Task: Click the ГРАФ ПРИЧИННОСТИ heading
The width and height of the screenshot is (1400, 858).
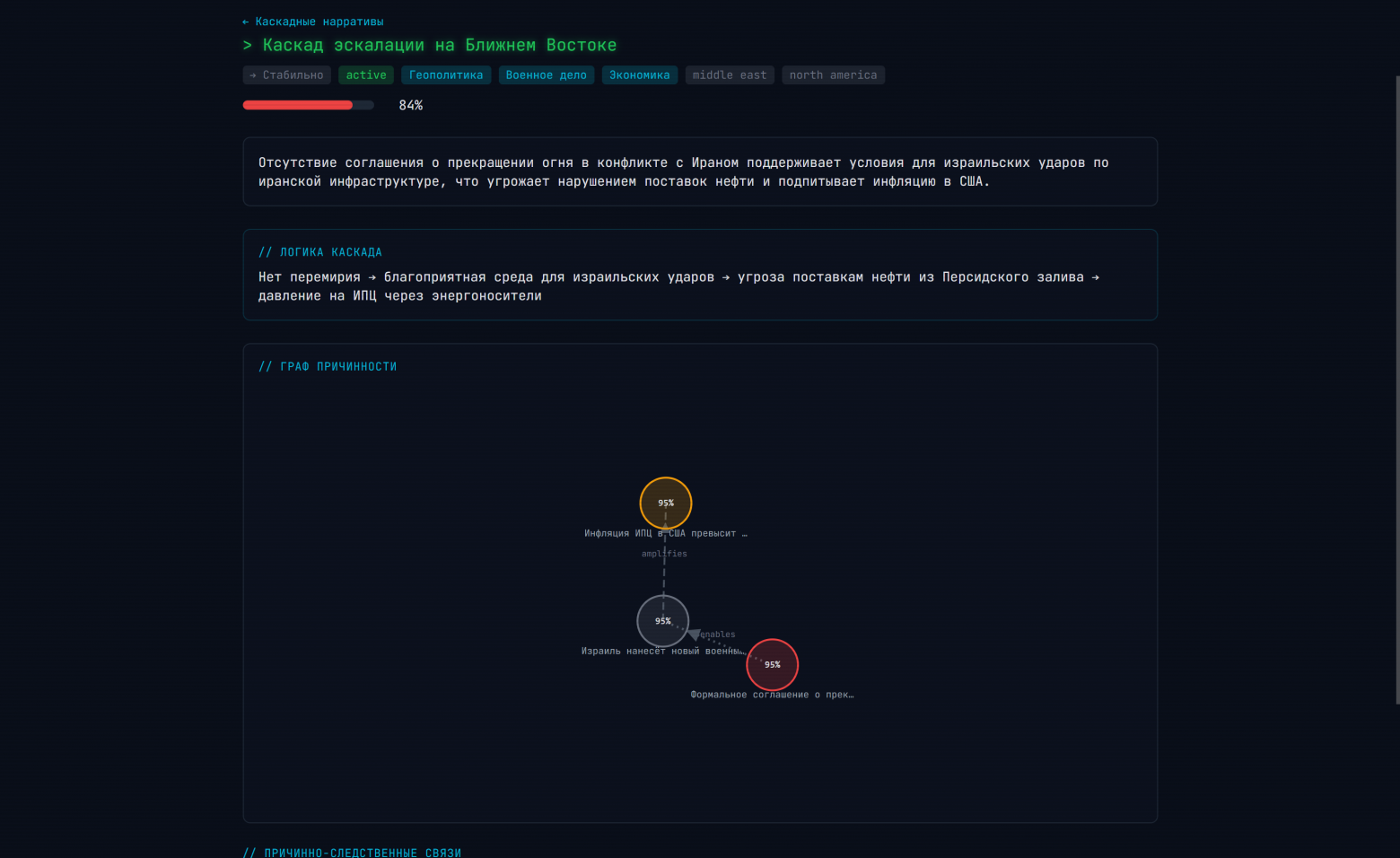Action: (328, 366)
